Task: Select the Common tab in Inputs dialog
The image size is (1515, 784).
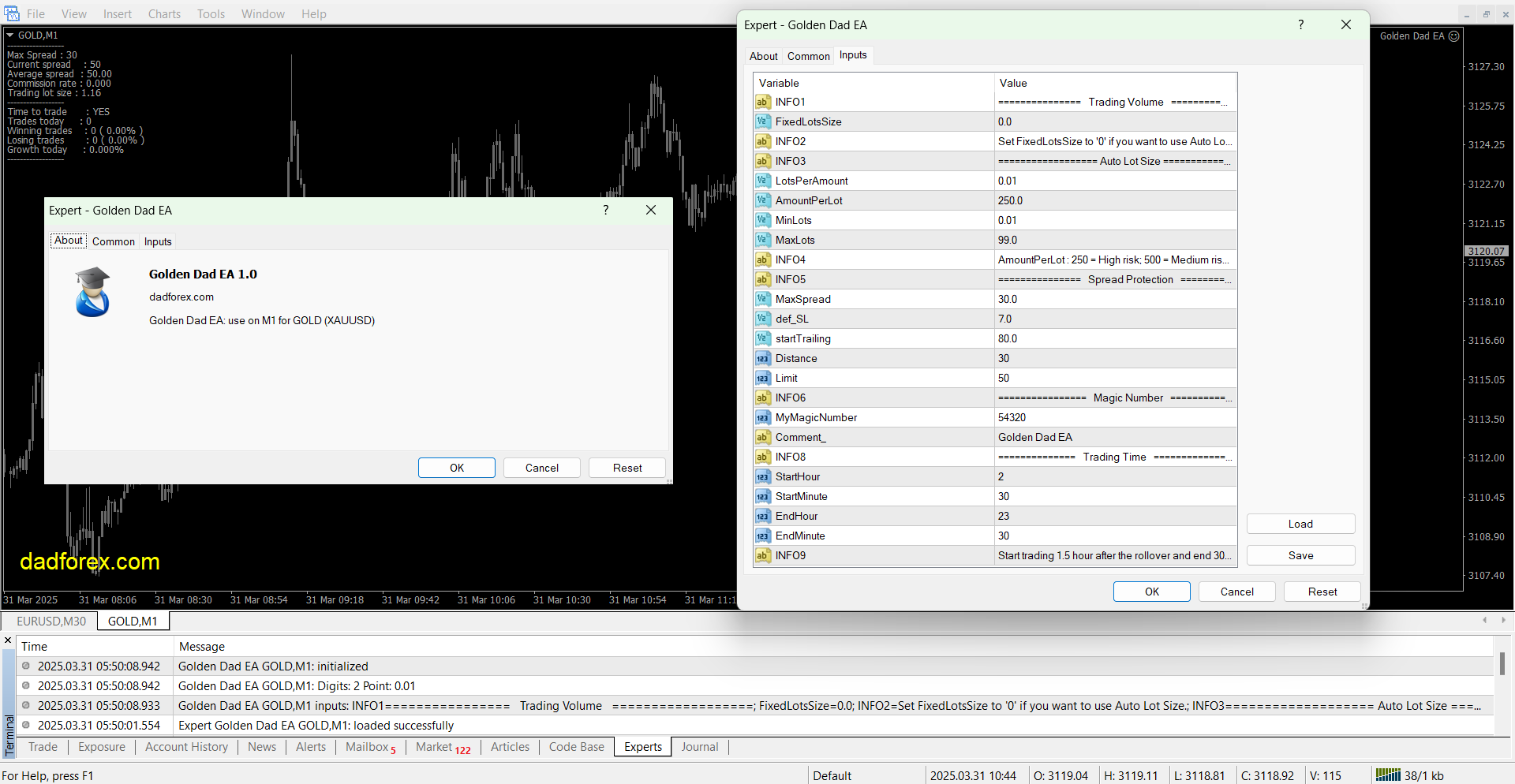Action: coord(808,56)
